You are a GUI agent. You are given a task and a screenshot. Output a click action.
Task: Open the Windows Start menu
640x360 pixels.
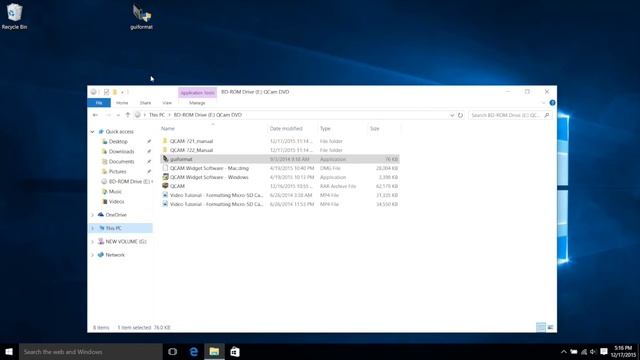9,352
